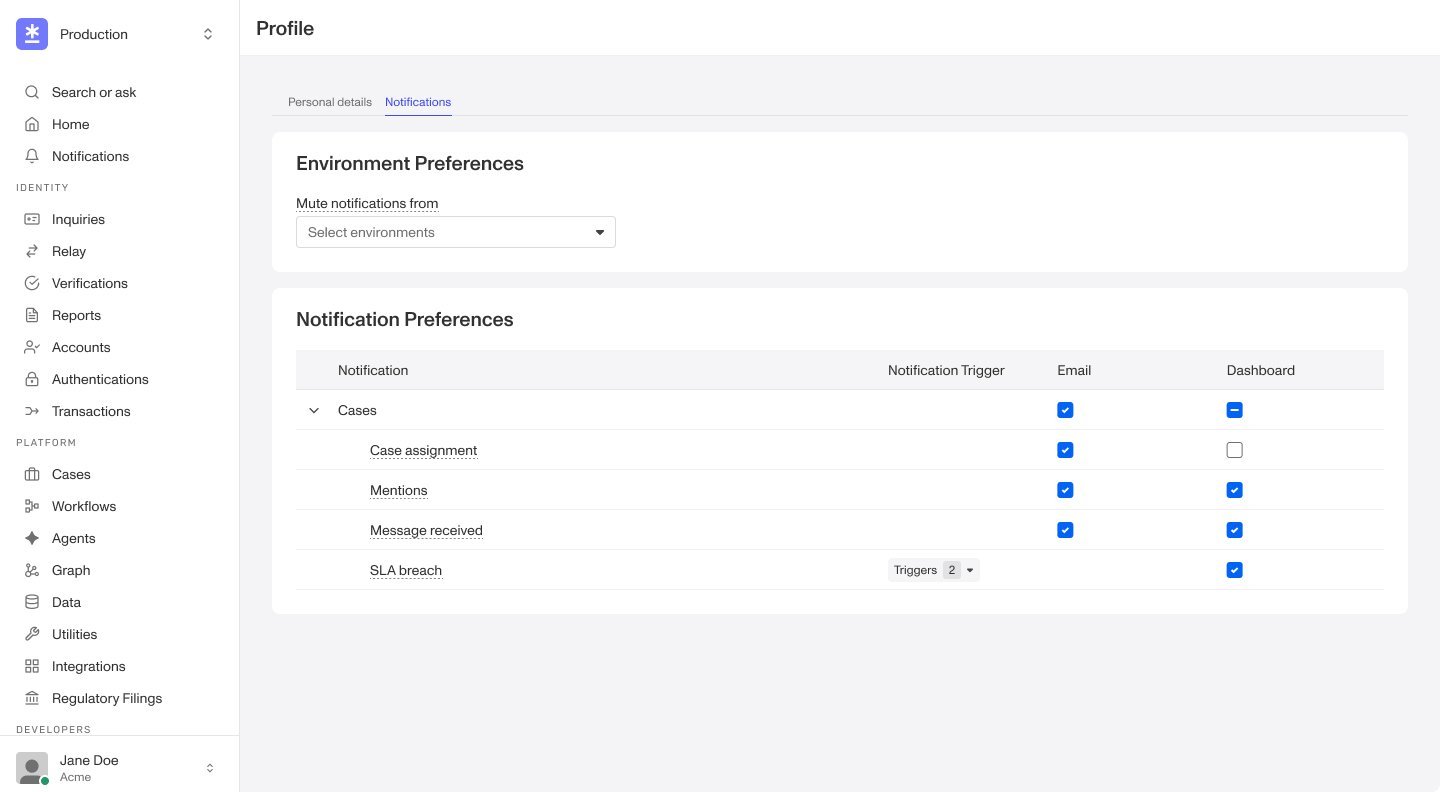Open the Triggers 2 dropdown for SLA breach
The image size is (1440, 792).
click(934, 570)
